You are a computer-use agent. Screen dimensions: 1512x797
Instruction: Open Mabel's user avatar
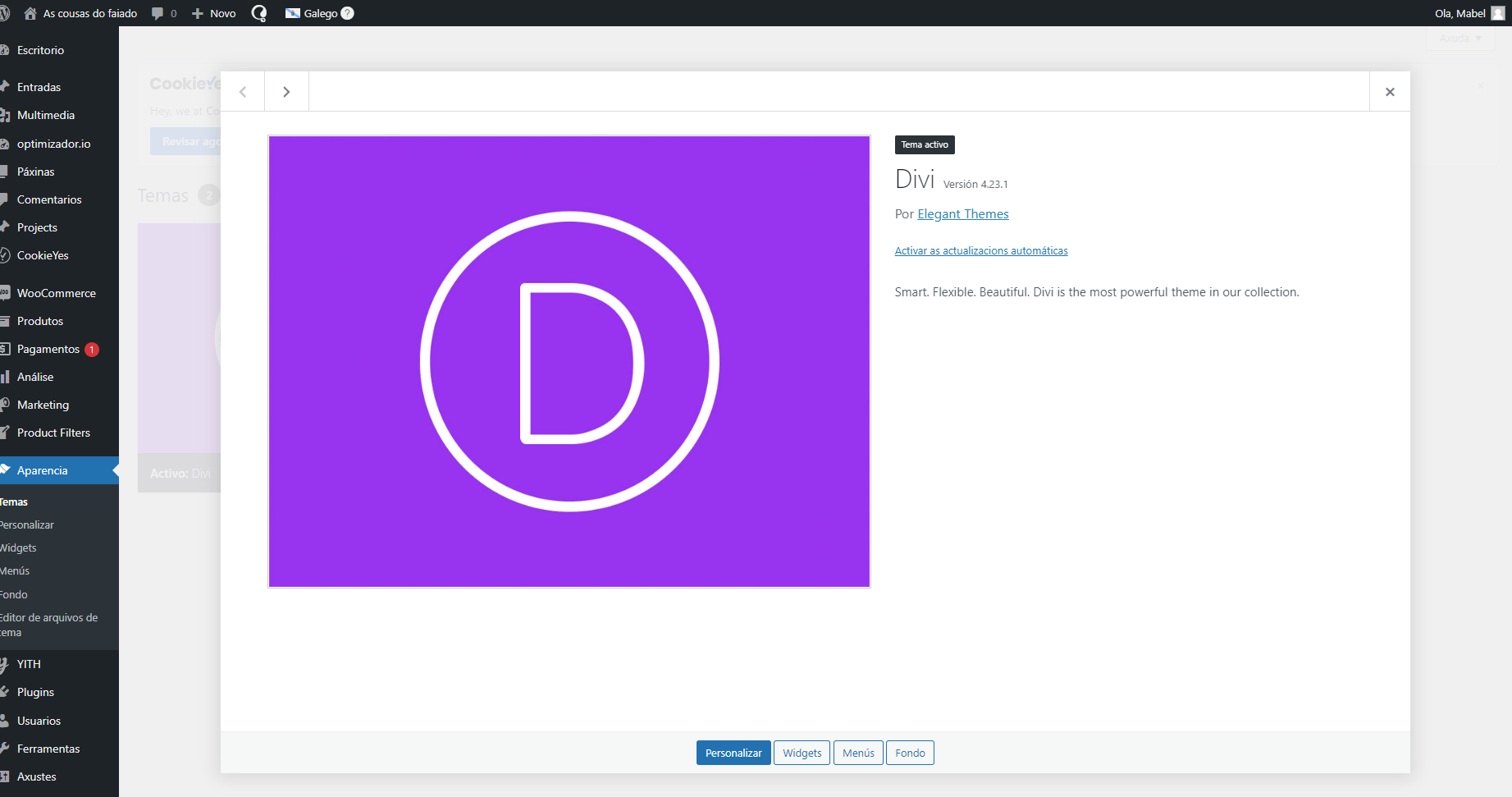pyautogui.click(x=1498, y=13)
